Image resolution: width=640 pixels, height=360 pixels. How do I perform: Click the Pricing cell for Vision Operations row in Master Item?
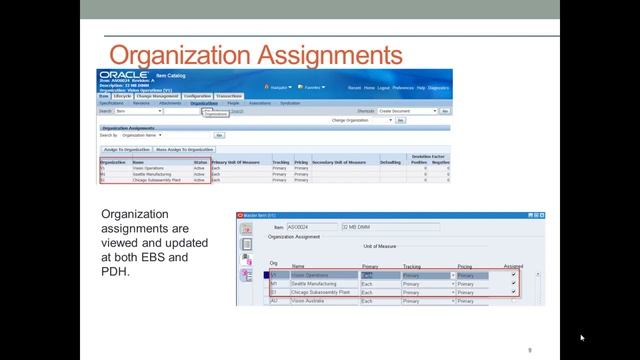[x=473, y=276]
